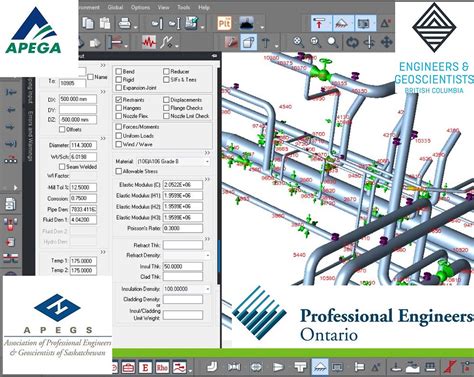The height and width of the screenshot is (377, 474).
Task: Expand the >> chevron above Temp 1 field
Action: (103, 252)
